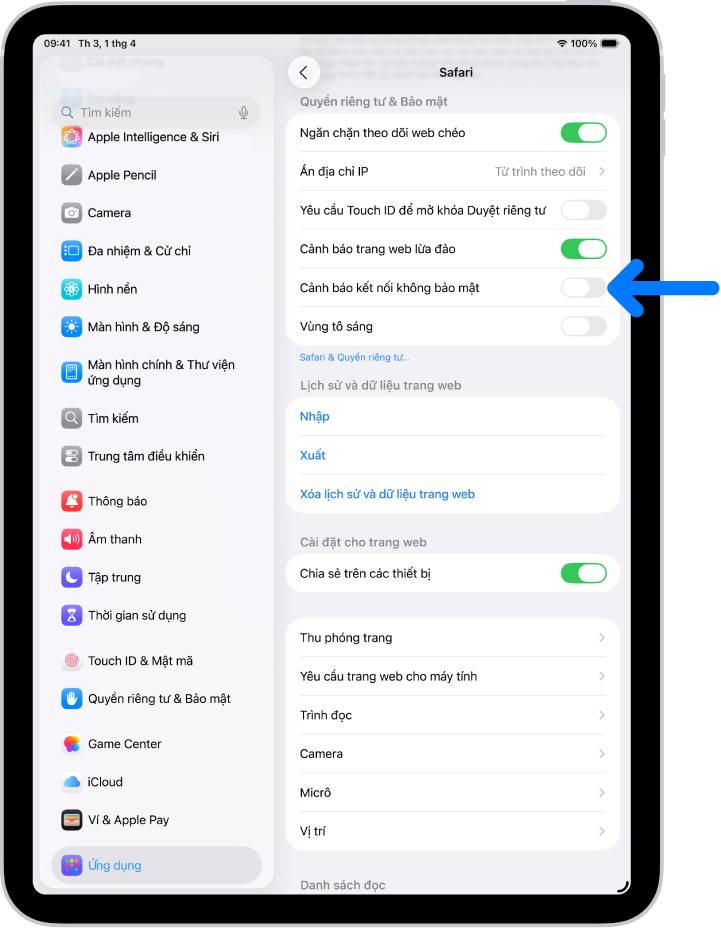Open the Safari & Quyền riêng tư link
Screen dimensions: 721x931
click(355, 357)
